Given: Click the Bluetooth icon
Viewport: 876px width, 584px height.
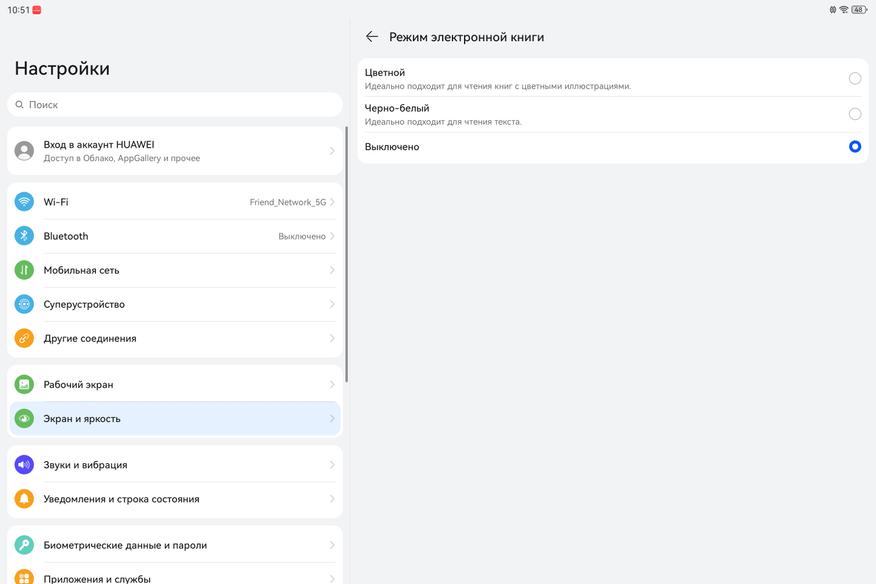Looking at the screenshot, I should [24, 236].
